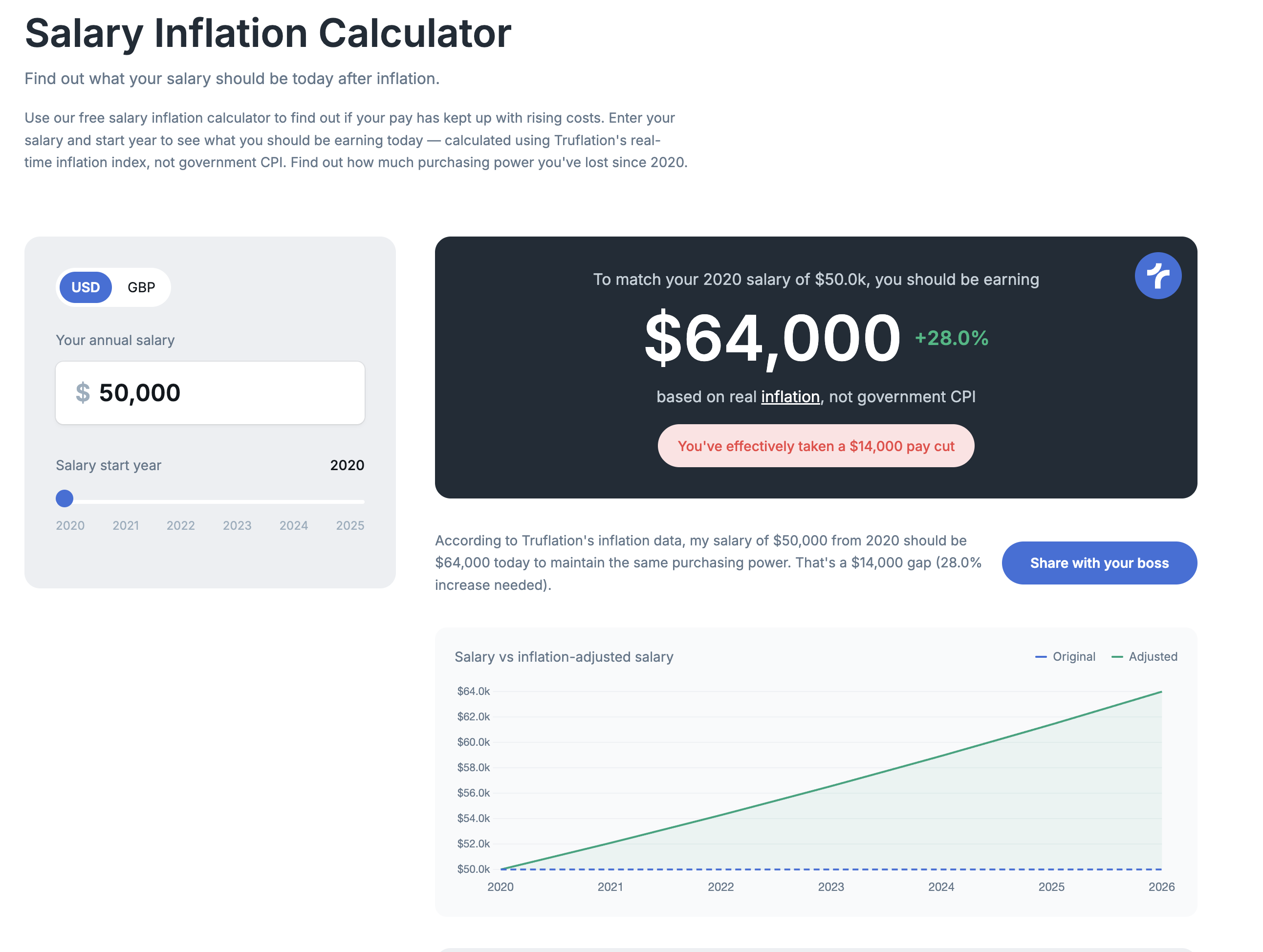Screen dimensions: 1263x952
Task: Move start year to 2025 label
Action: click(350, 525)
